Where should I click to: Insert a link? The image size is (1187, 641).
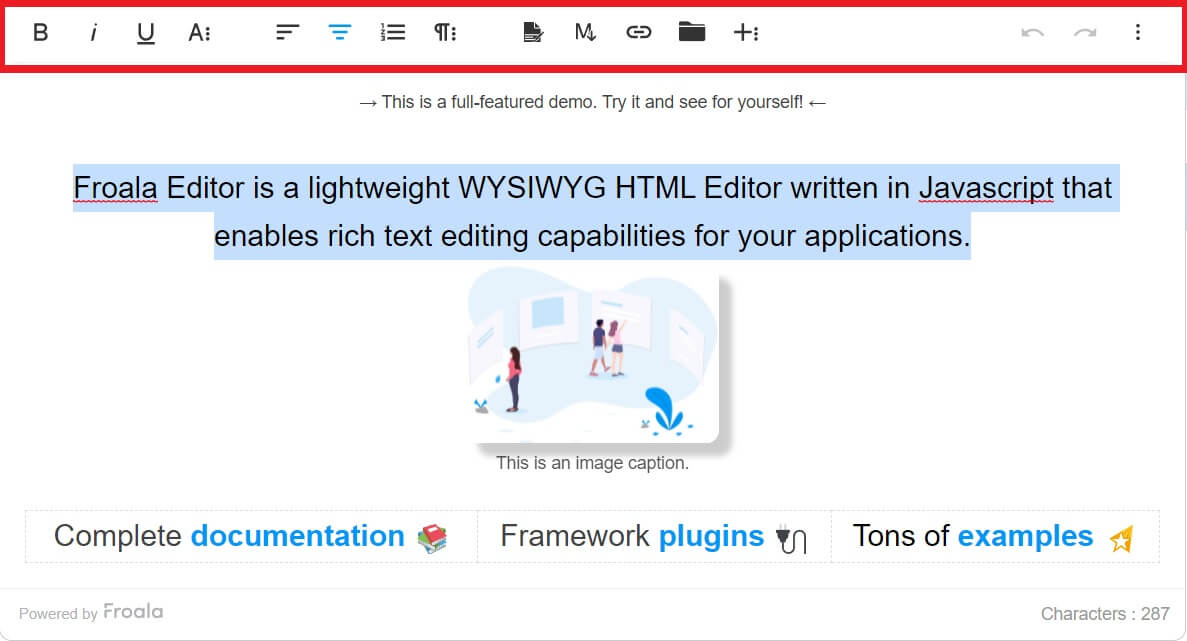point(638,33)
